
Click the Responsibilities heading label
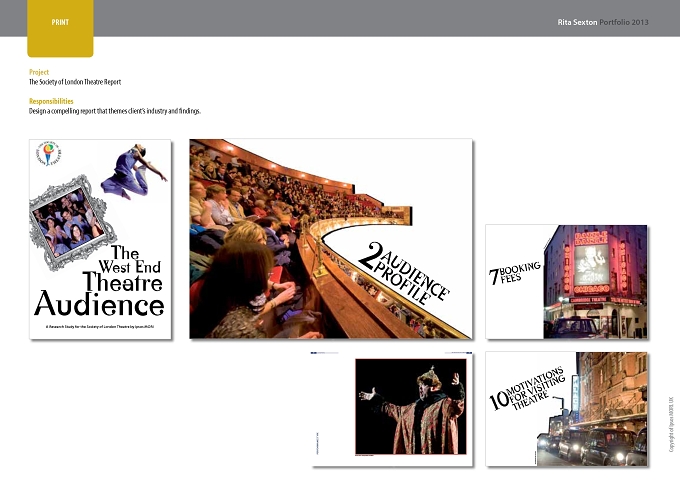51,101
